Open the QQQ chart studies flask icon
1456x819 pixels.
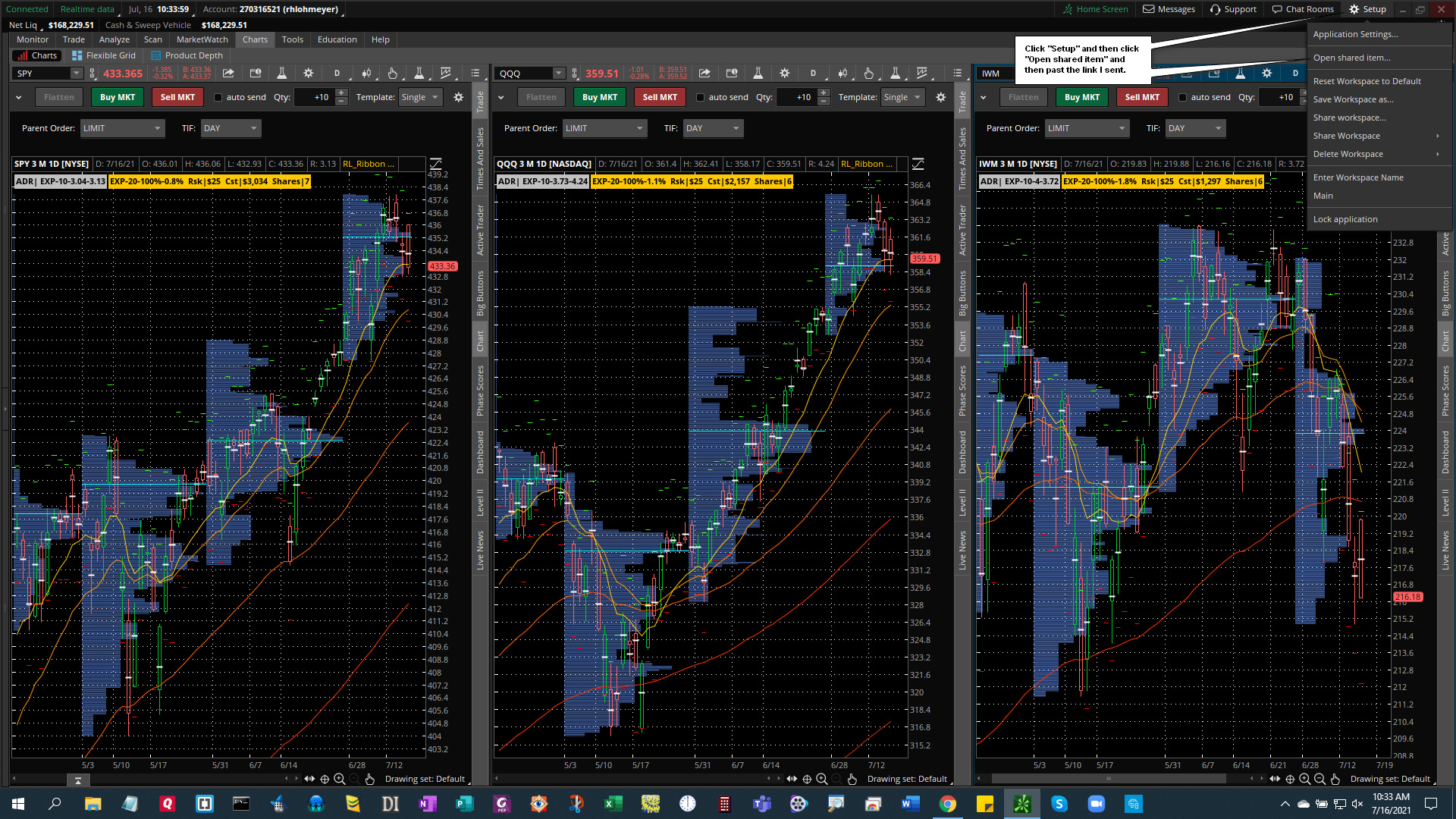coord(758,74)
